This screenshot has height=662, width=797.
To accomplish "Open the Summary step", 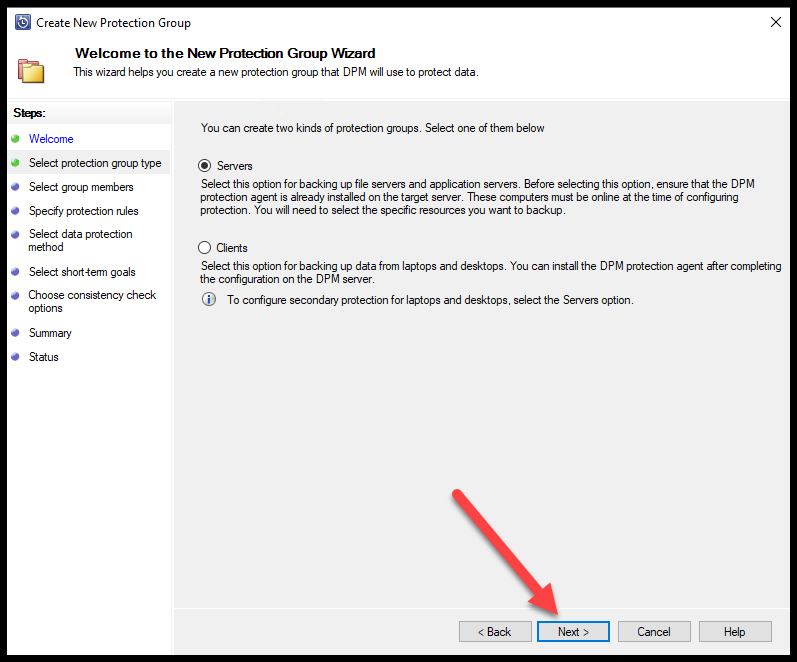I will coord(50,333).
